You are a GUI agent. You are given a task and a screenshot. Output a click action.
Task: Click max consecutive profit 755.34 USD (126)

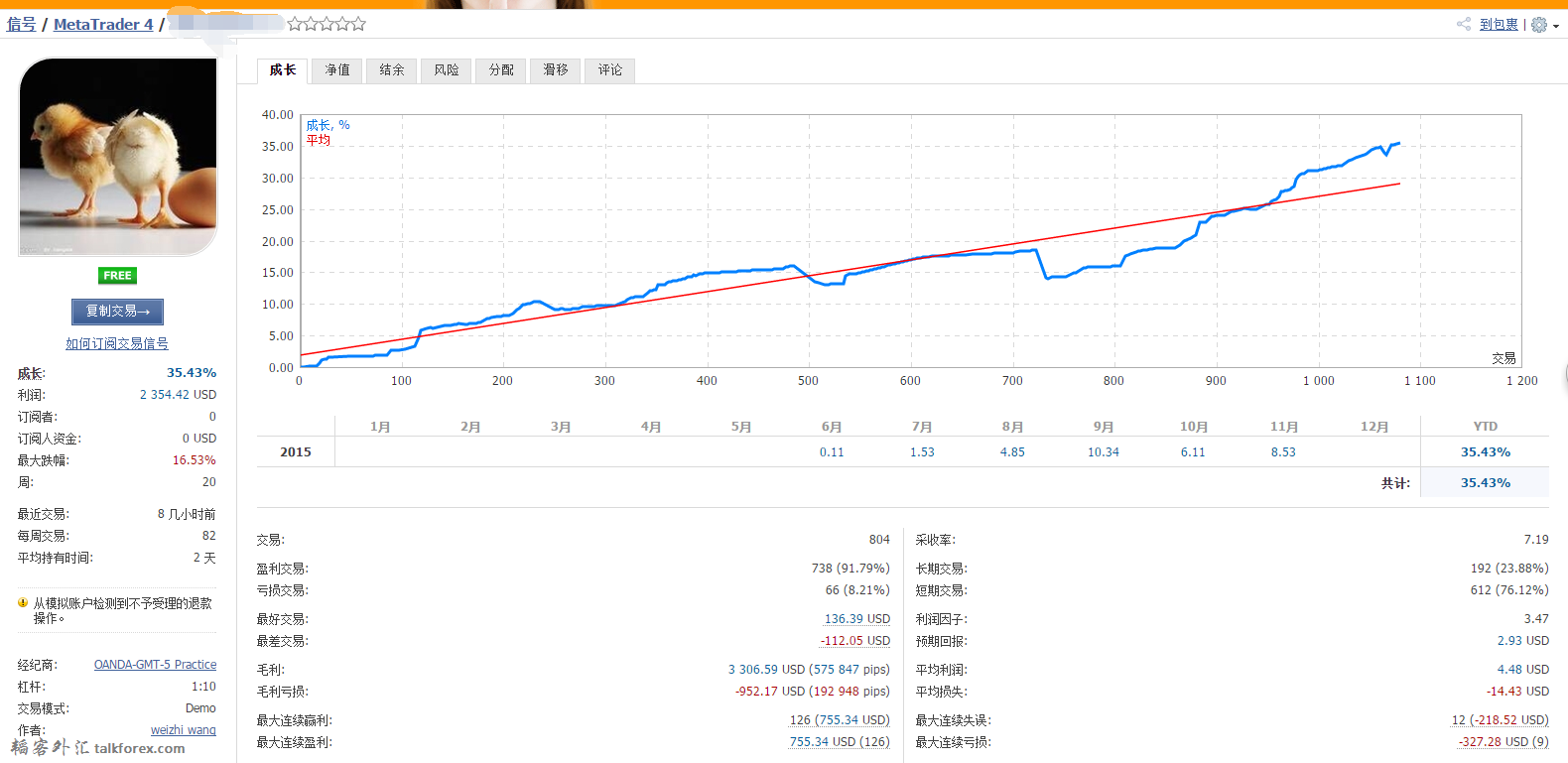point(840,742)
